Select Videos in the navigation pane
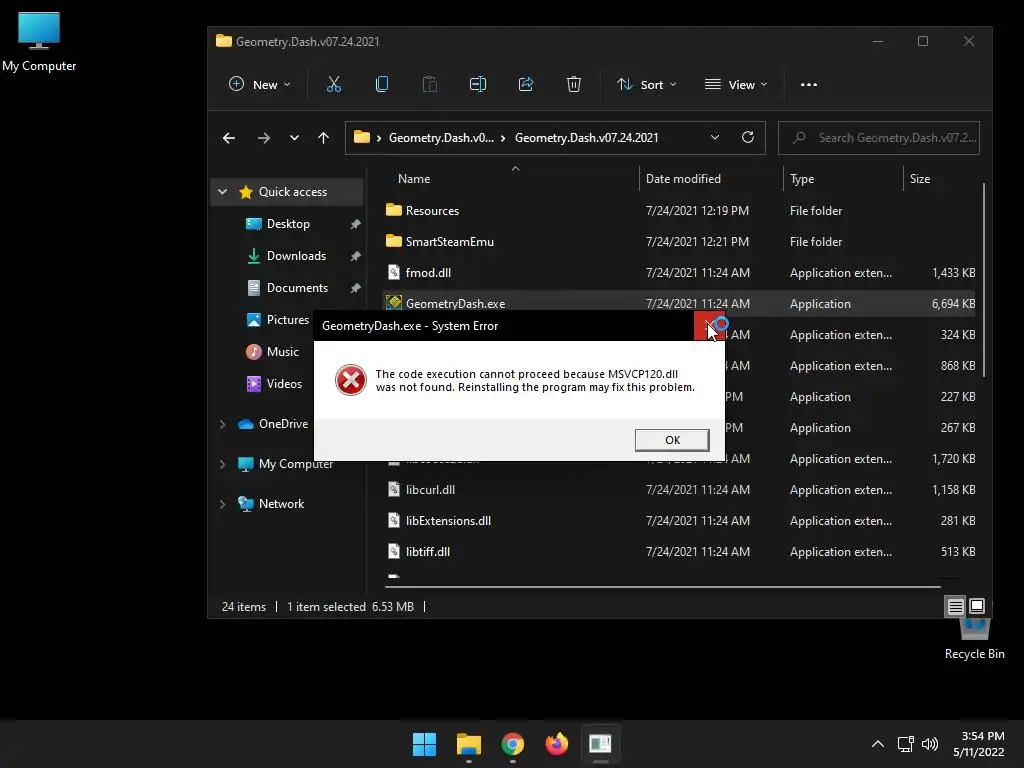 (284, 384)
